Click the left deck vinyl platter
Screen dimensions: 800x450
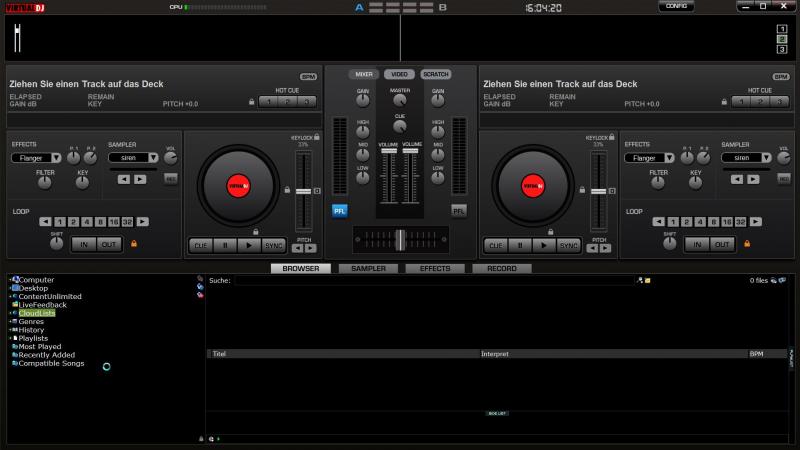(237, 184)
